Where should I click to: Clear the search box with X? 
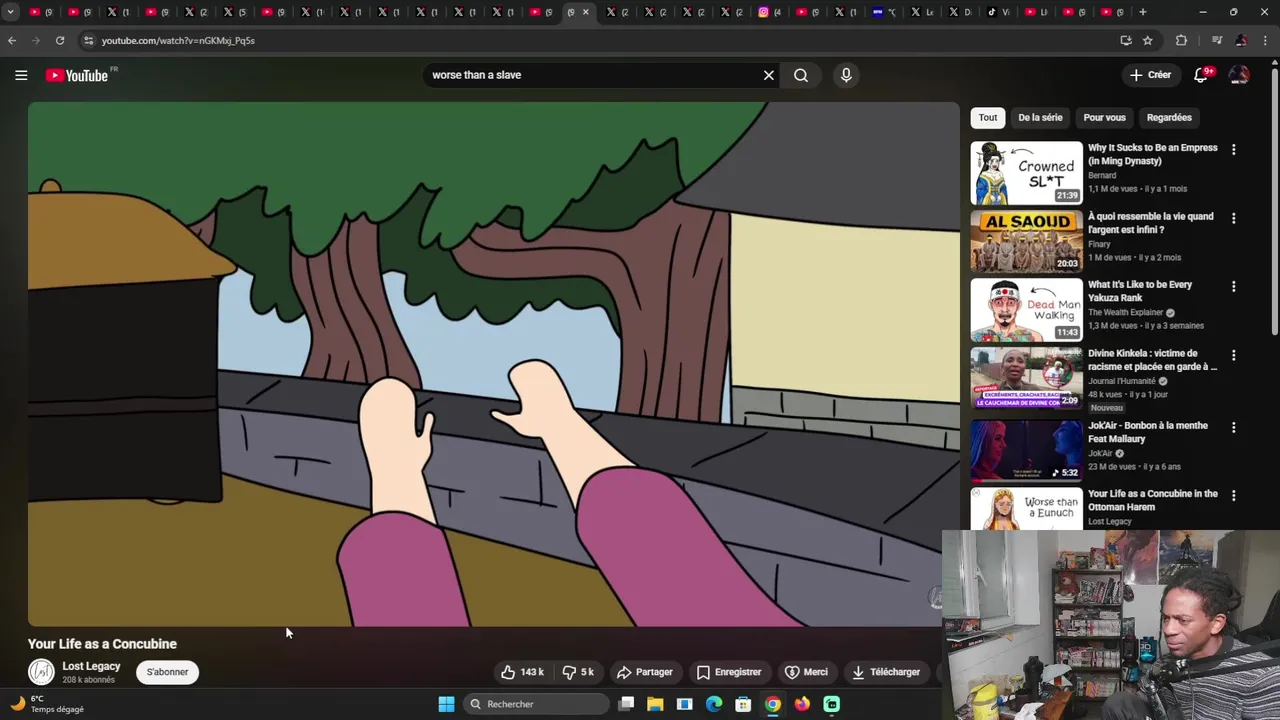click(769, 75)
